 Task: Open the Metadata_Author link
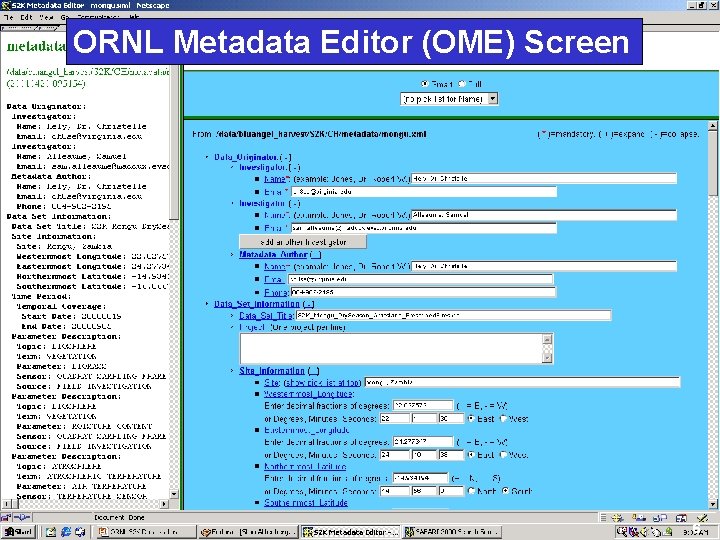pyautogui.click(x=273, y=254)
